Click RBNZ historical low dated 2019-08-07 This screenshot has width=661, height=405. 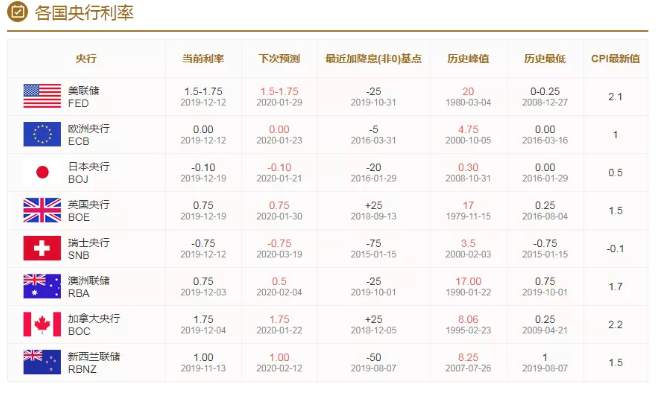(545, 362)
